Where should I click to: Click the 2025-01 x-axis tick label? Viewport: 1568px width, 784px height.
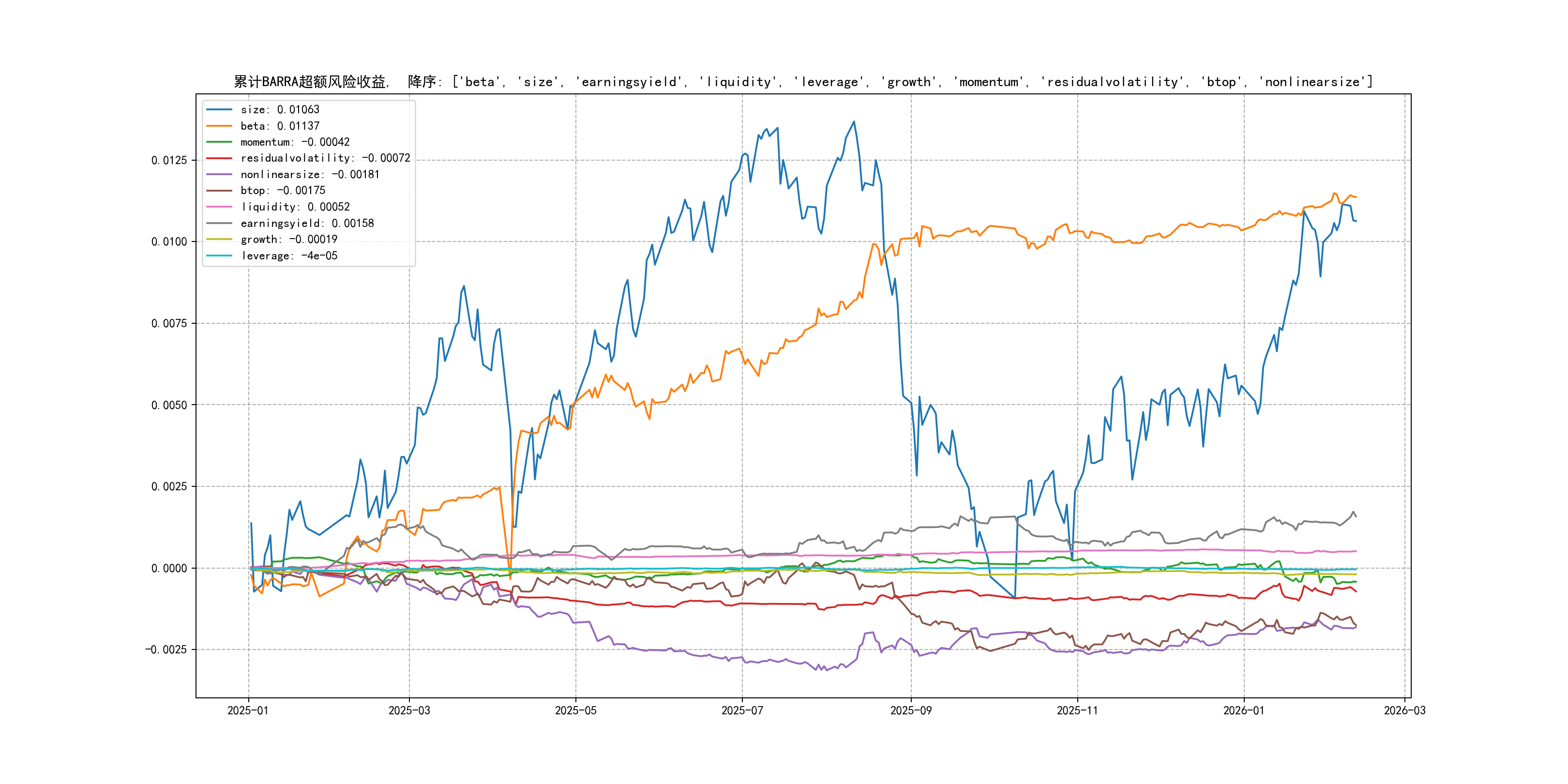tap(248, 710)
